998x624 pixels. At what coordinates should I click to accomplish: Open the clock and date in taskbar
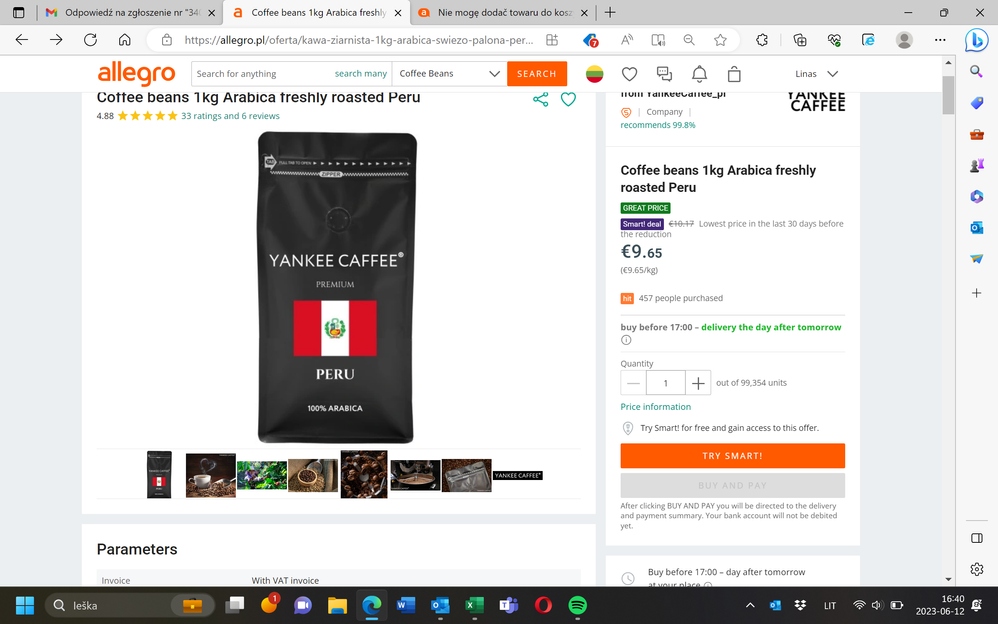[940, 605]
